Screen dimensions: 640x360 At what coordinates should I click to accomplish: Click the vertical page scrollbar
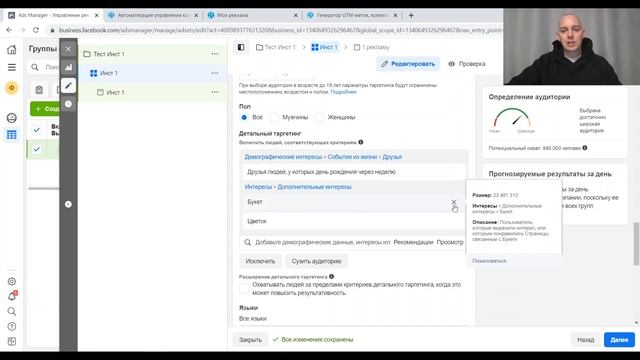click(636, 244)
